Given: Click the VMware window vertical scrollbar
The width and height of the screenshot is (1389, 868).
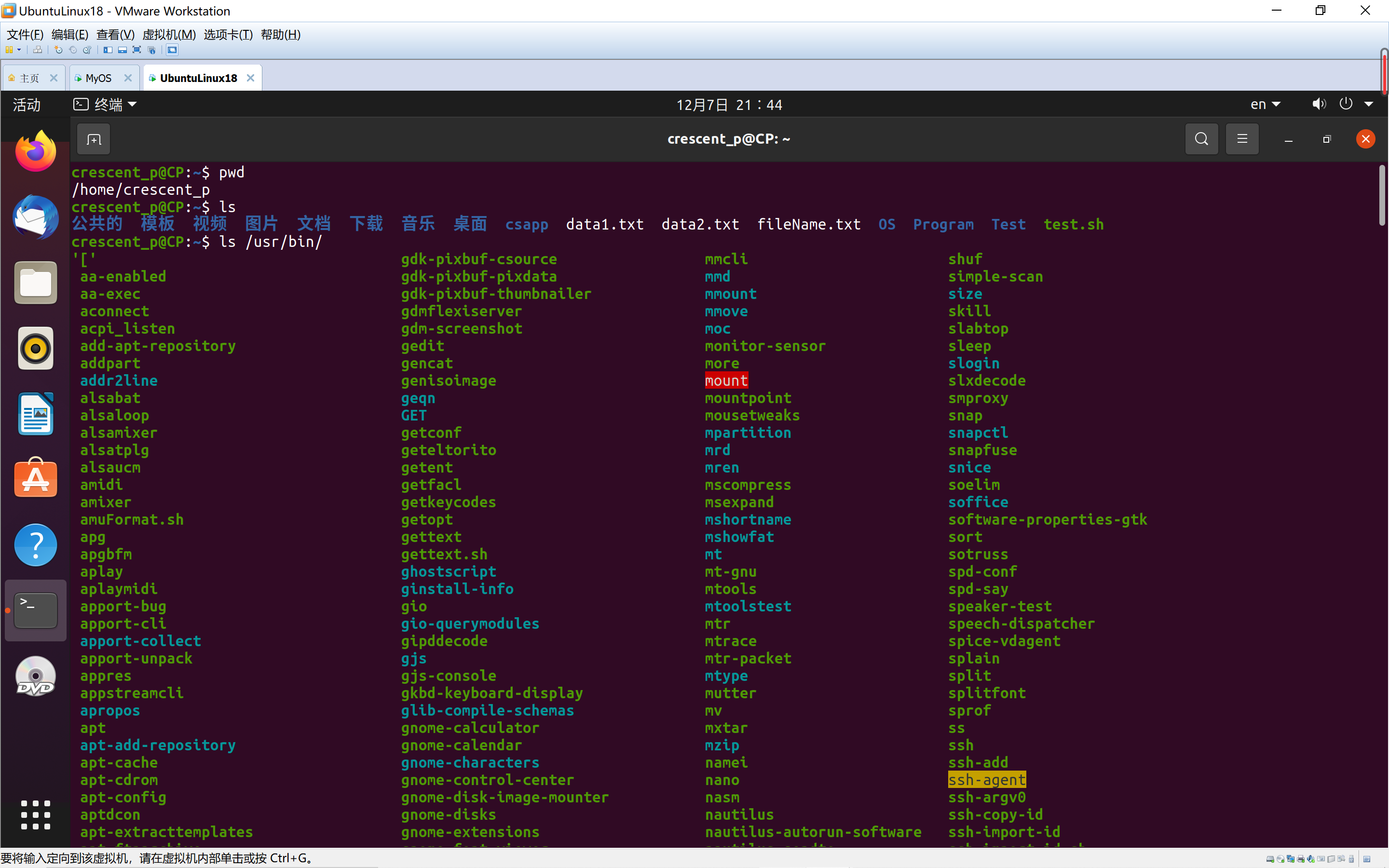Looking at the screenshot, I should click(x=1385, y=72).
